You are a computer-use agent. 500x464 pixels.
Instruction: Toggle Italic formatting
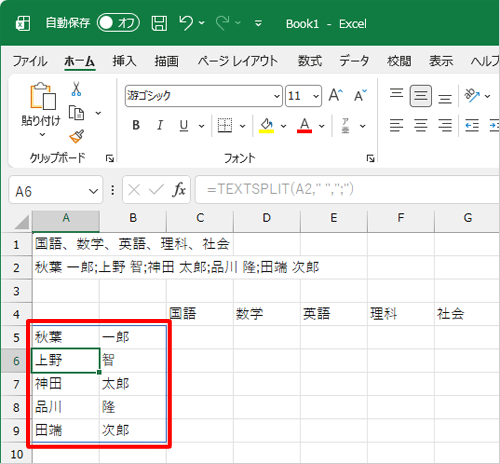(160, 126)
